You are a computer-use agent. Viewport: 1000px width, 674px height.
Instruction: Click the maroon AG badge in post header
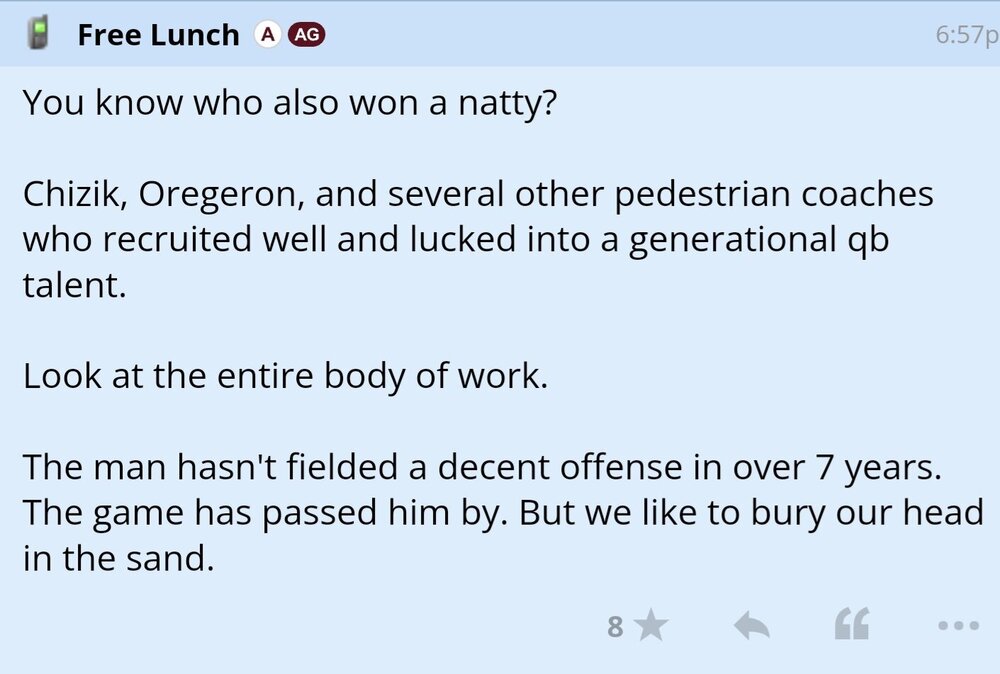[x=306, y=34]
